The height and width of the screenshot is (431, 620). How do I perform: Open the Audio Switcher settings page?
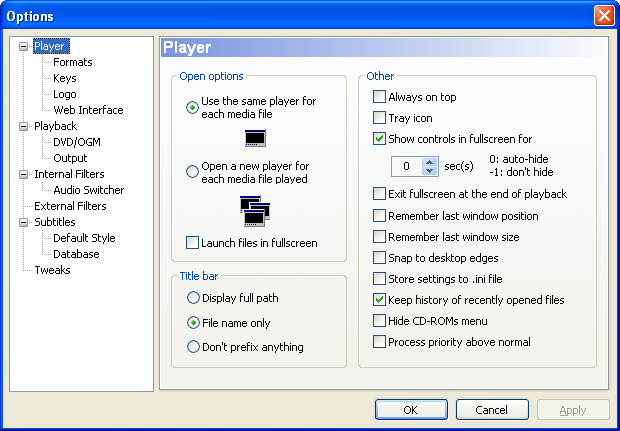pyautogui.click(x=89, y=190)
